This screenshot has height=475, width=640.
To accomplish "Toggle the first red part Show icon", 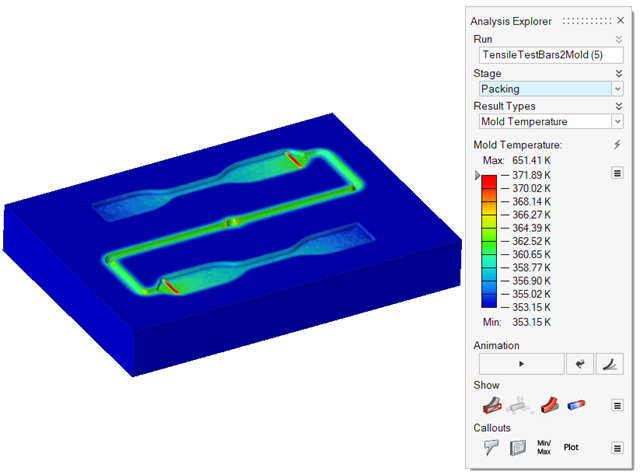I will click(x=490, y=405).
